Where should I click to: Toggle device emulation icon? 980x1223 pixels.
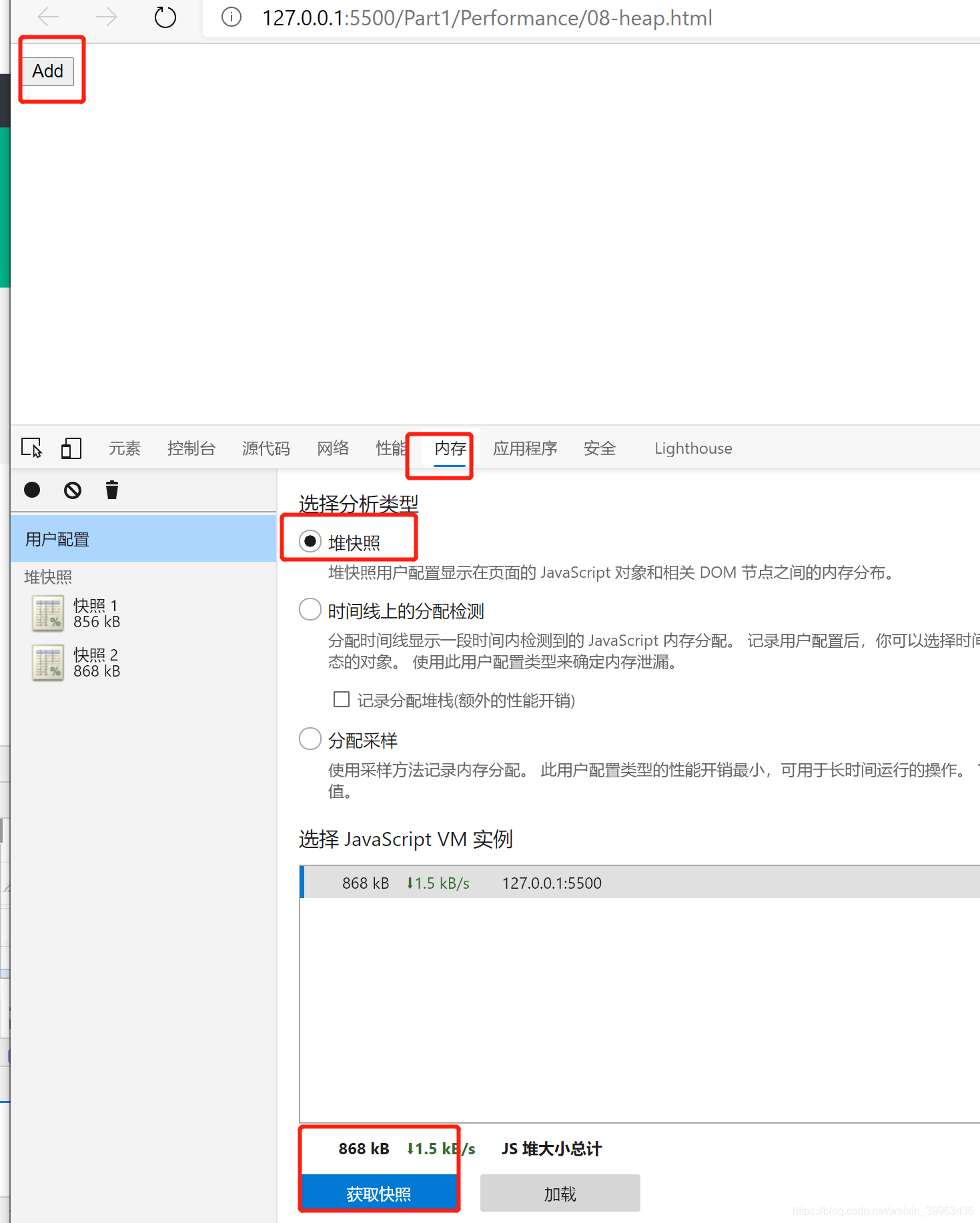point(71,448)
